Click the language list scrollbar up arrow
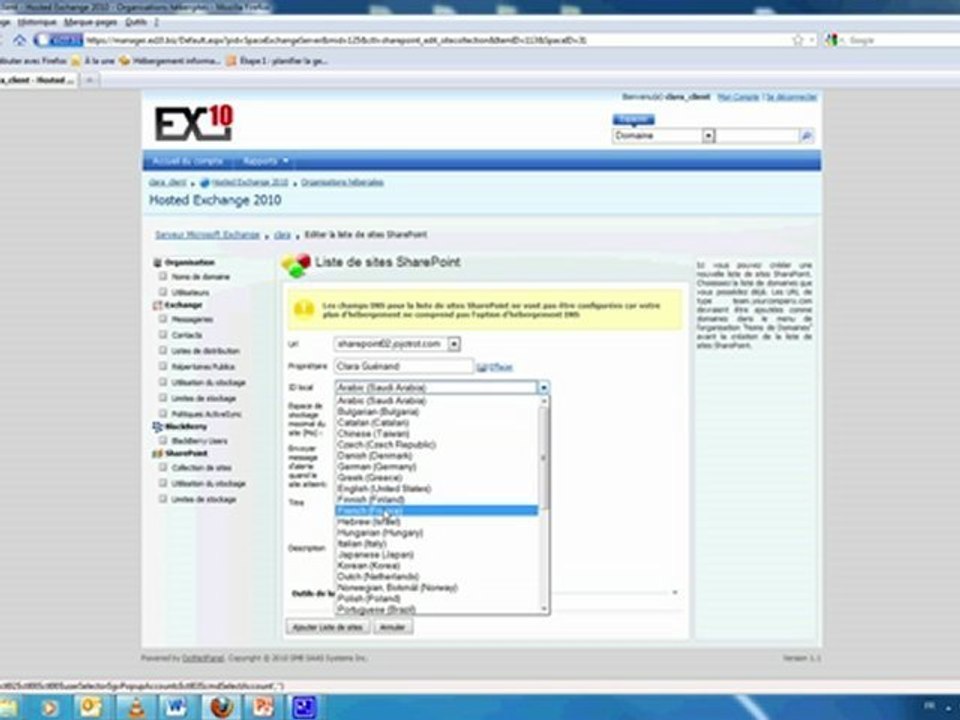 pos(544,401)
